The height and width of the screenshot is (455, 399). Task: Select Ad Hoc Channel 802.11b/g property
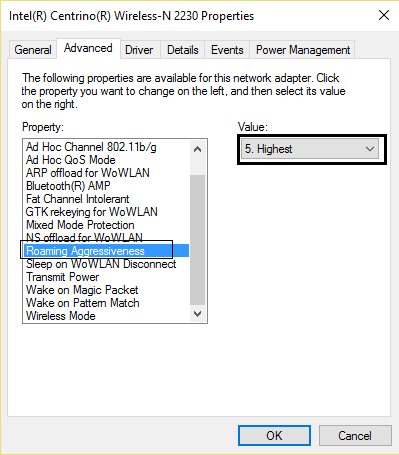pyautogui.click(x=91, y=147)
